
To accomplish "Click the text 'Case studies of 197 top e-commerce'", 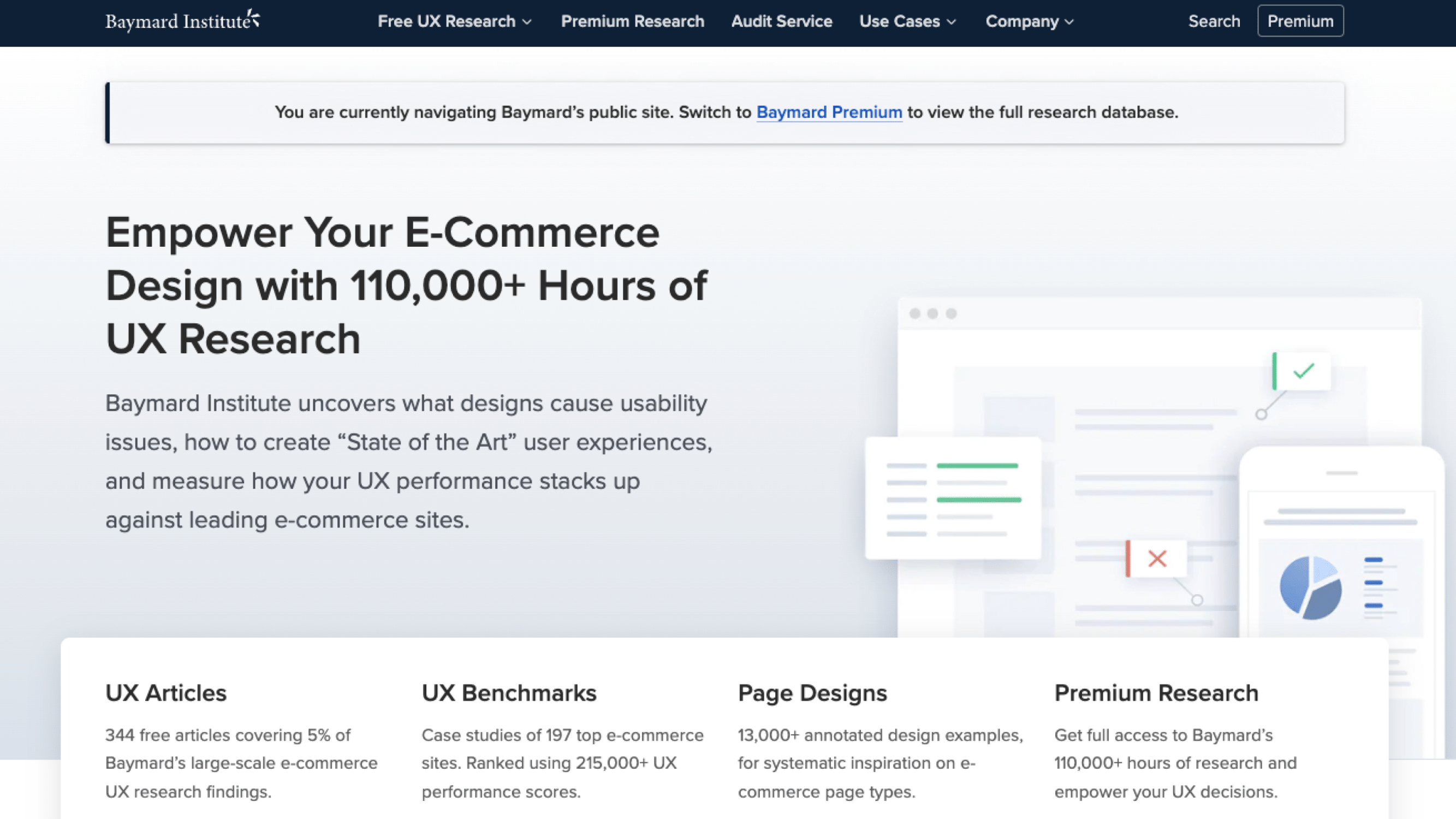I will [x=562, y=735].
